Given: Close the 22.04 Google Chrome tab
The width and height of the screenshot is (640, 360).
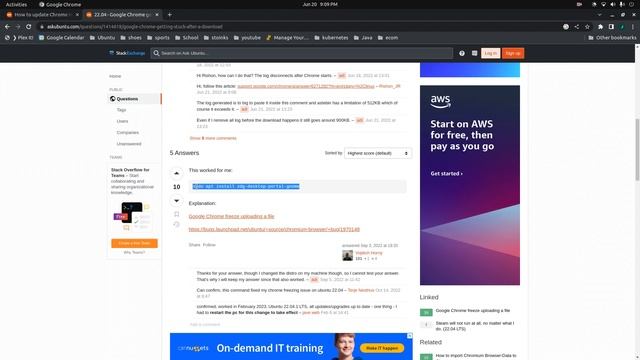Looking at the screenshot, I should click(157, 15).
